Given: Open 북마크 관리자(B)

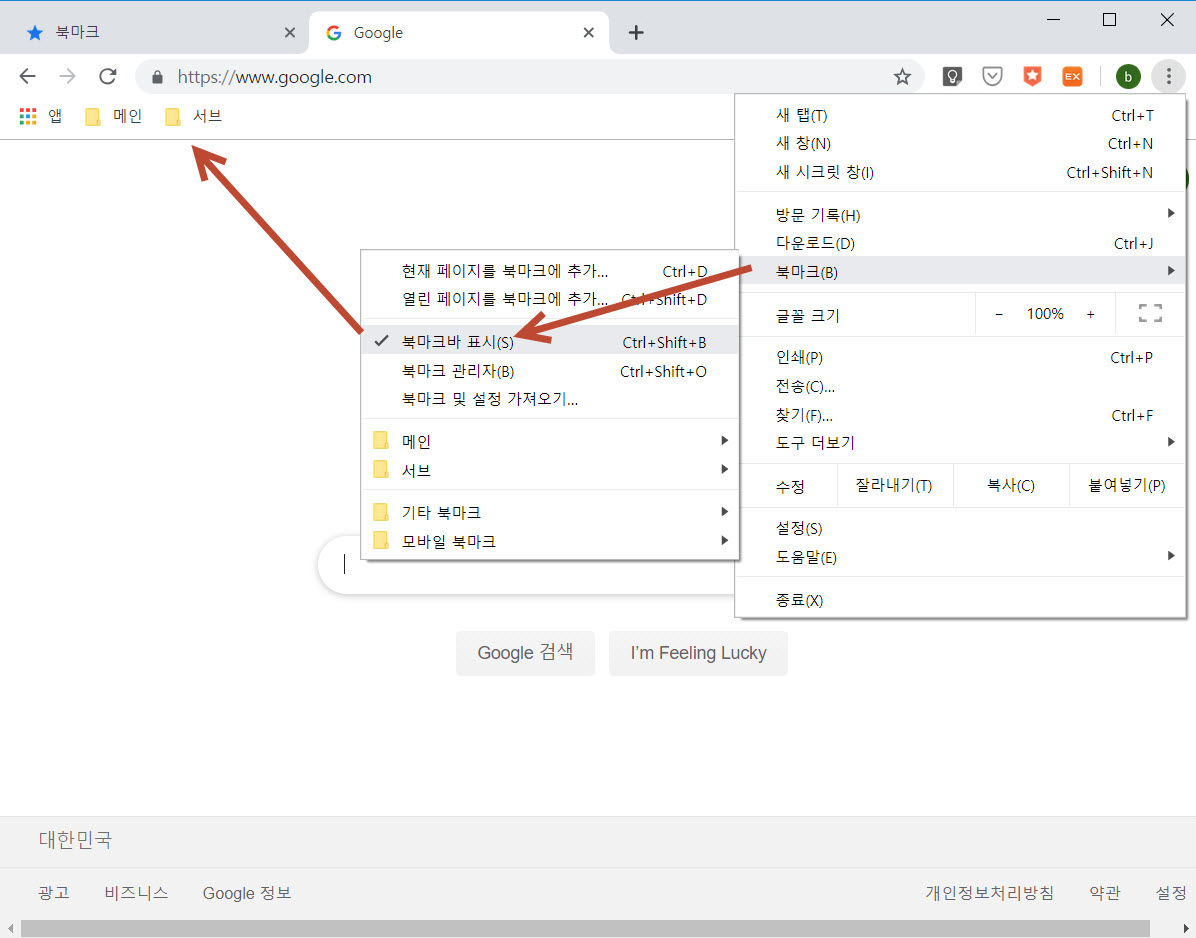Looking at the screenshot, I should click(549, 371).
